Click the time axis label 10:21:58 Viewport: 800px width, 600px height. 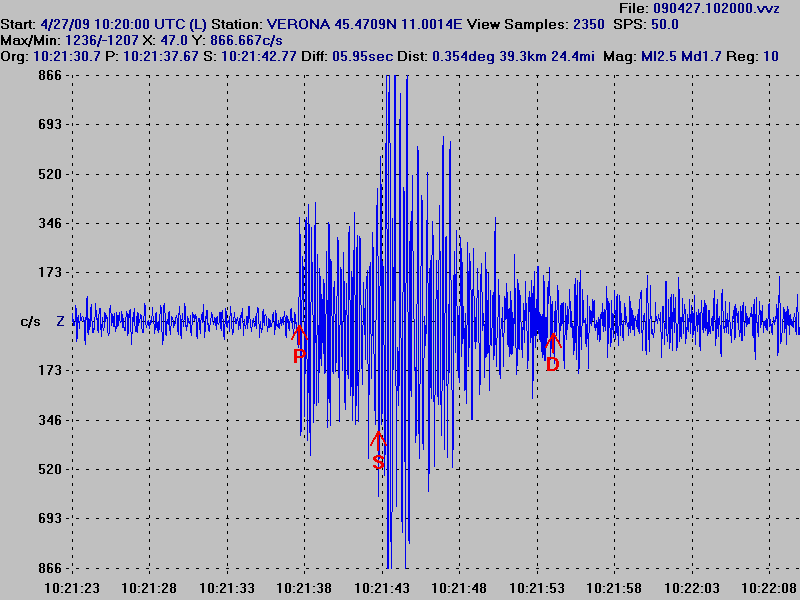(x=614, y=588)
